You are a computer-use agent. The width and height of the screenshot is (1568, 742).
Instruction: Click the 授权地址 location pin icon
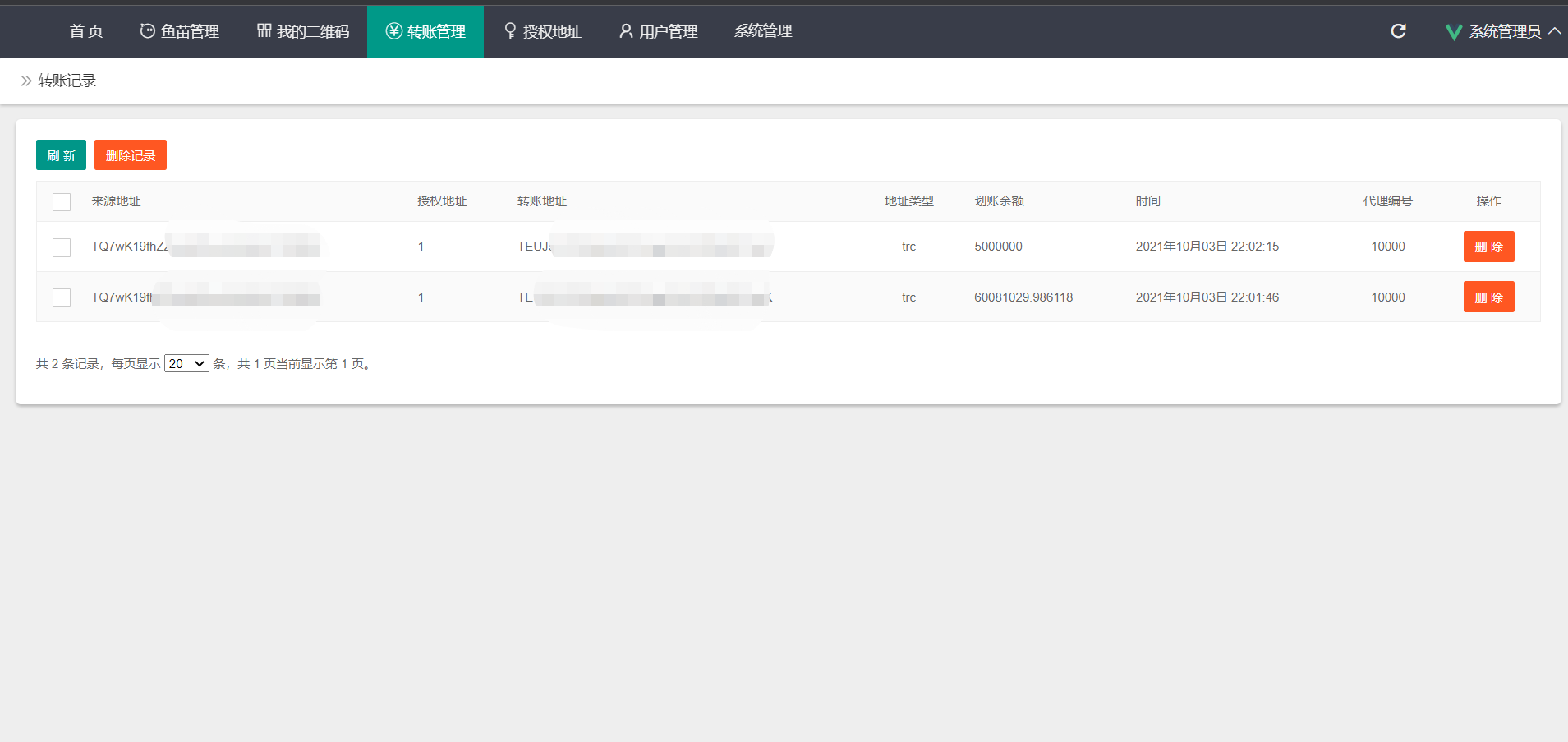point(510,31)
